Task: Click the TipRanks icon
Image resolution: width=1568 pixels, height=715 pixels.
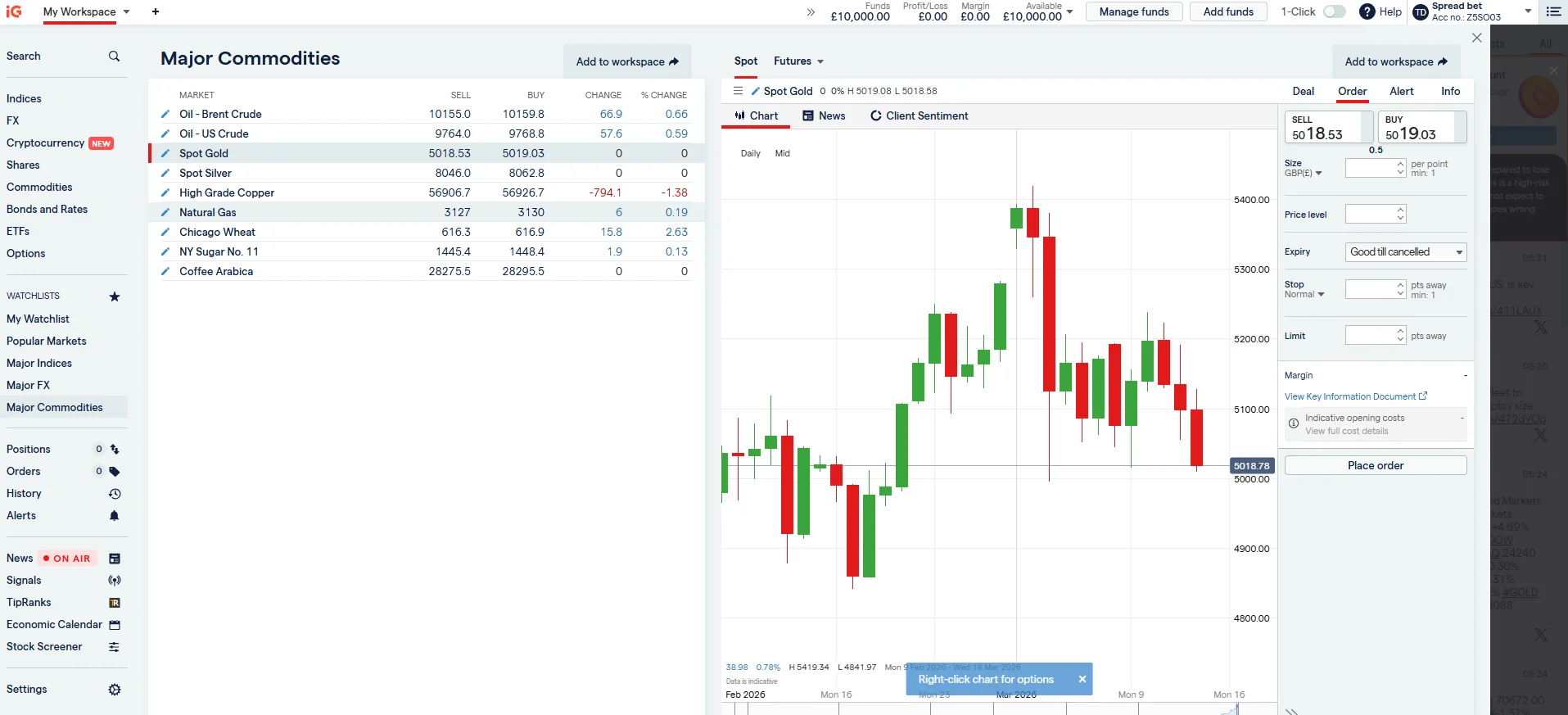Action: (x=115, y=603)
